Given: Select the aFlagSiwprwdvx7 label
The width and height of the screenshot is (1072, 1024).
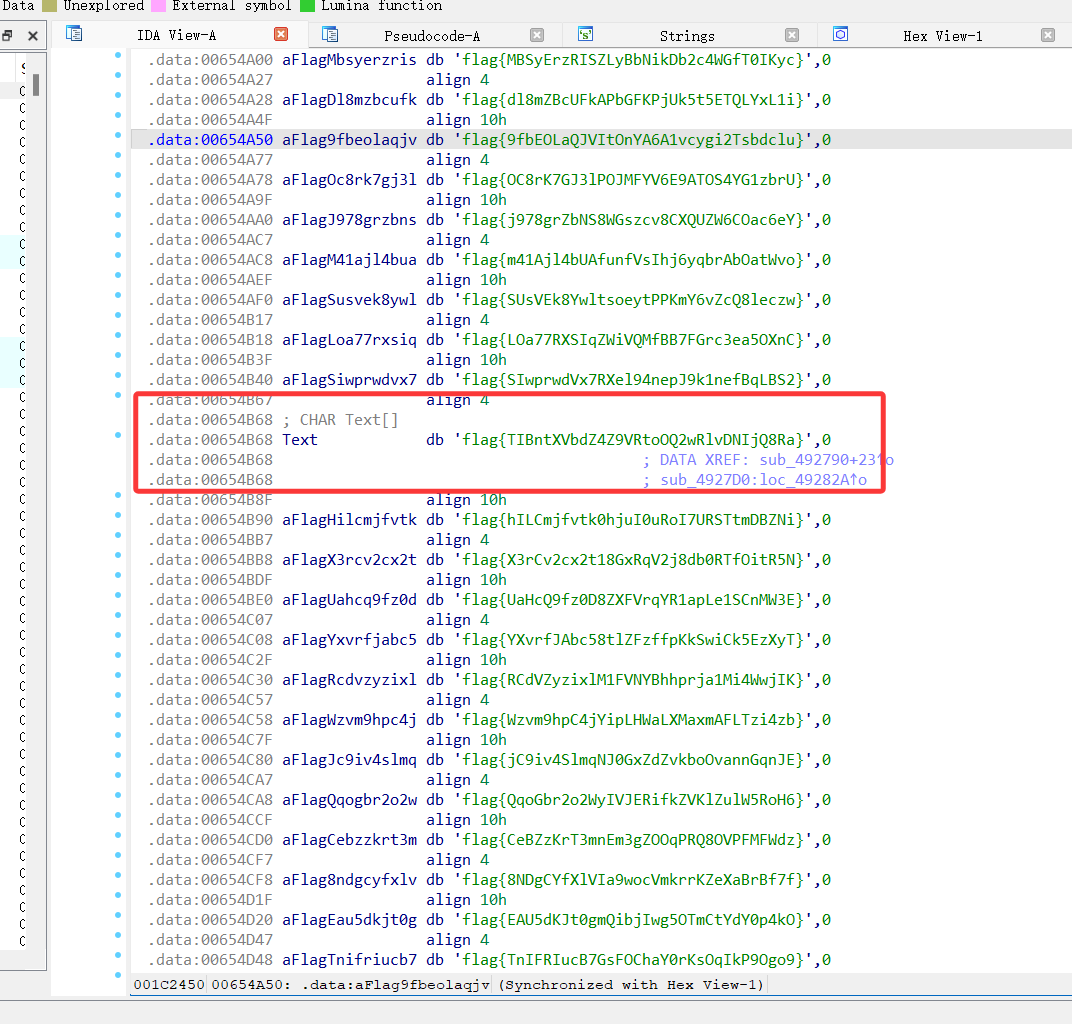Looking at the screenshot, I should (349, 380).
